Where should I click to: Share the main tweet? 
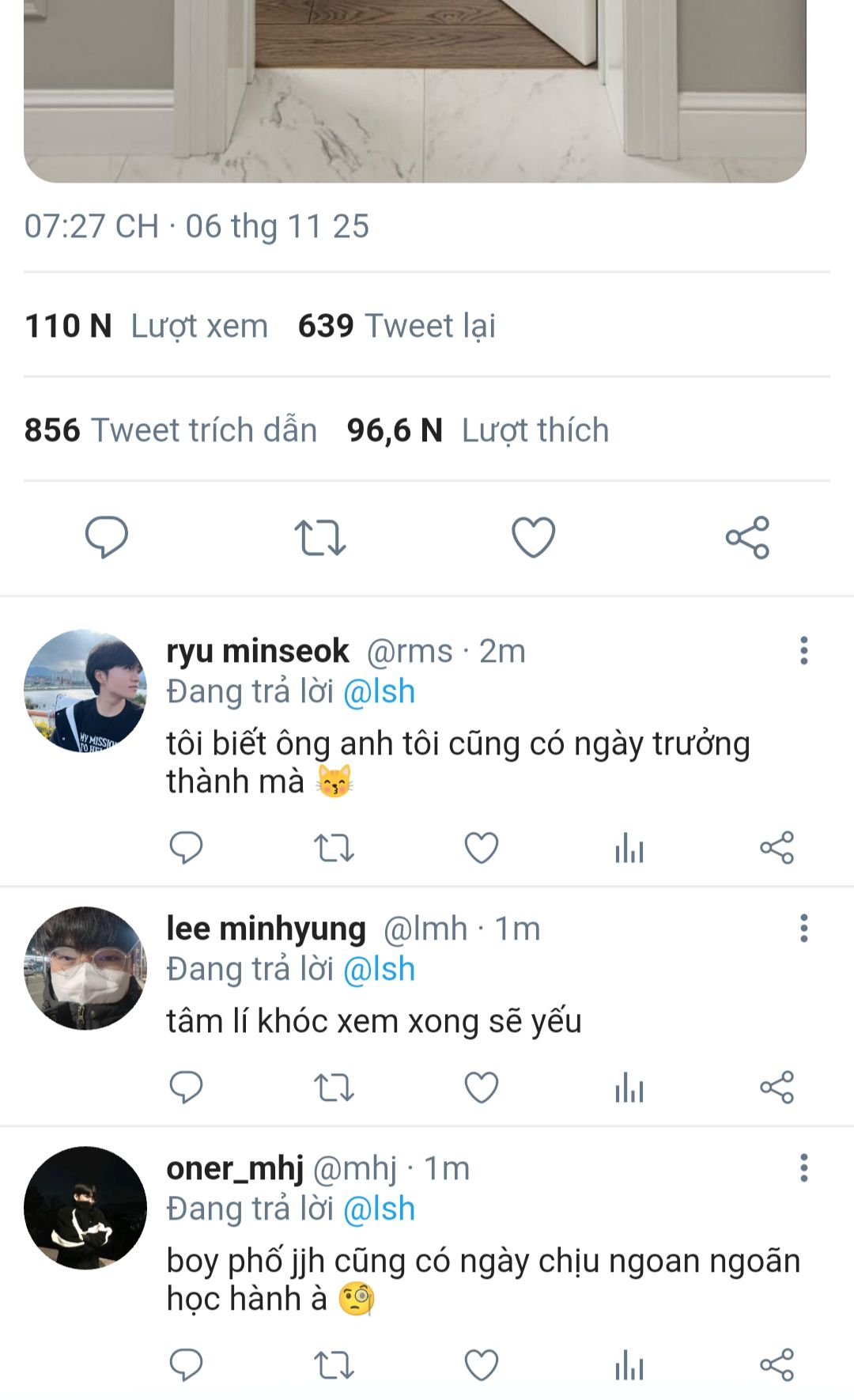pos(747,538)
